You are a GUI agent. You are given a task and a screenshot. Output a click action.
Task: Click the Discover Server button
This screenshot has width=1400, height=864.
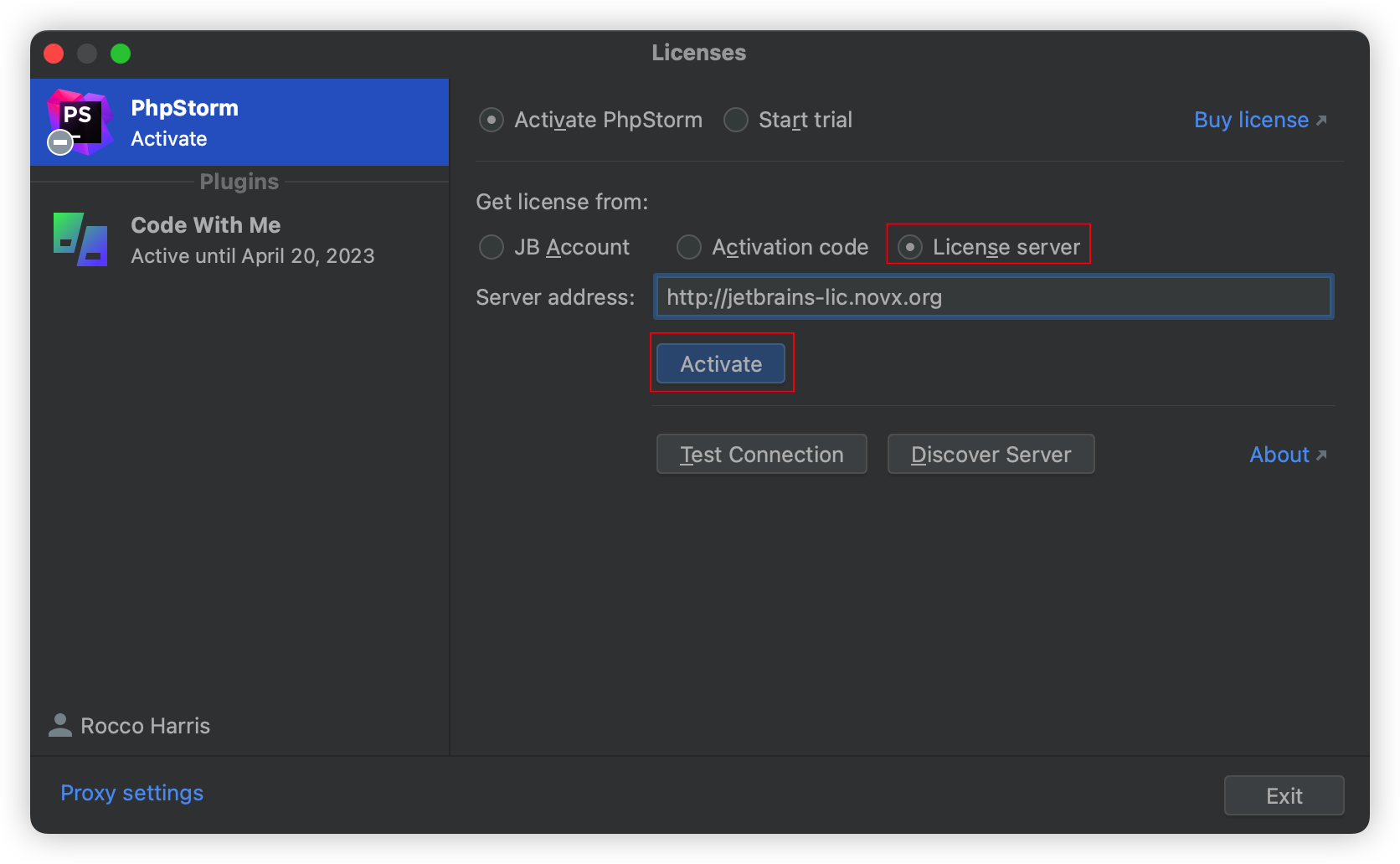991,455
